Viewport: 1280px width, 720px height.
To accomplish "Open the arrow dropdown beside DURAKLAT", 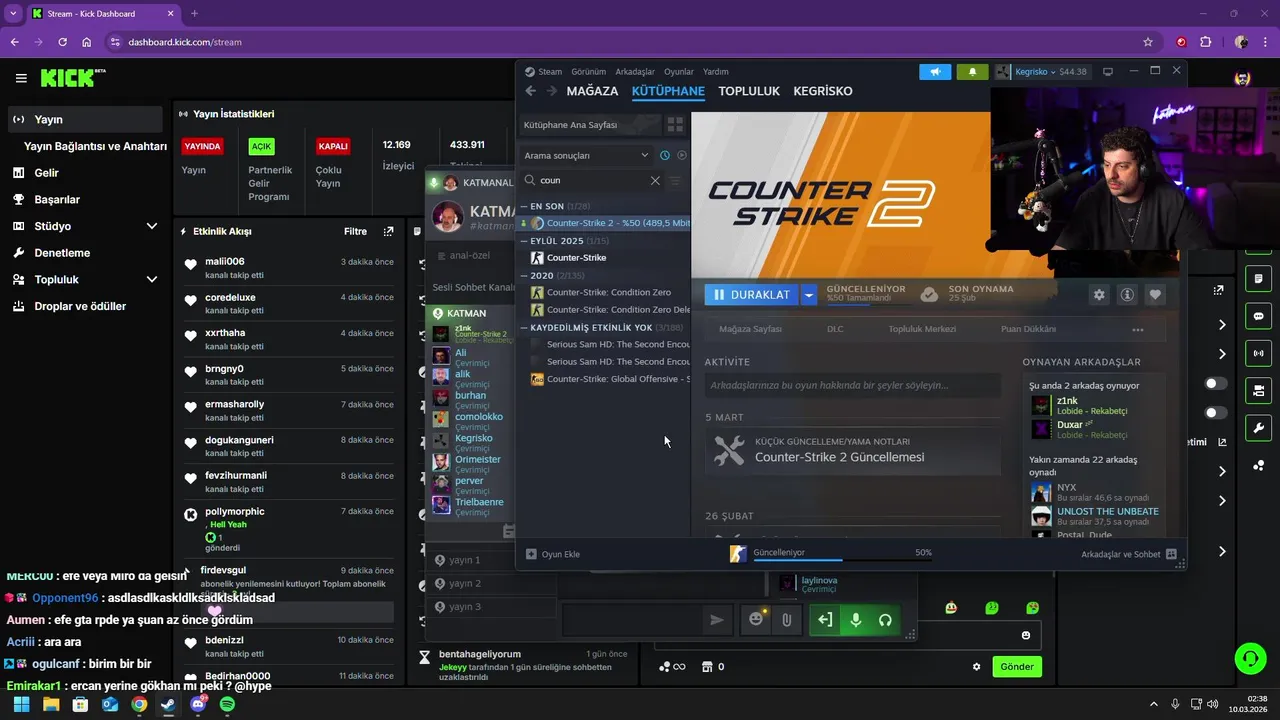I will pyautogui.click(x=809, y=295).
